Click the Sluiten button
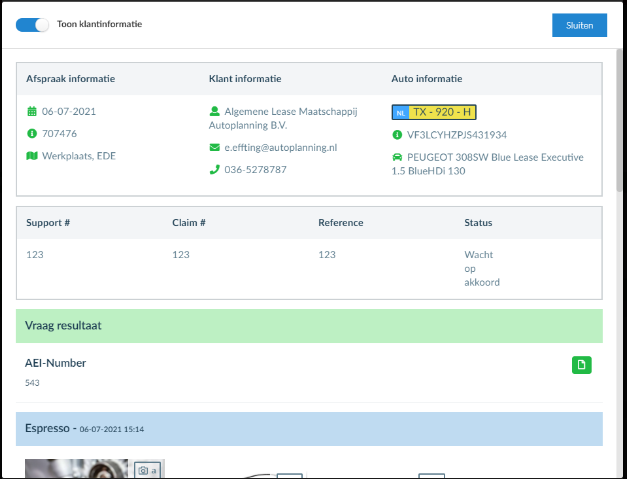627x479 pixels. (x=579, y=25)
